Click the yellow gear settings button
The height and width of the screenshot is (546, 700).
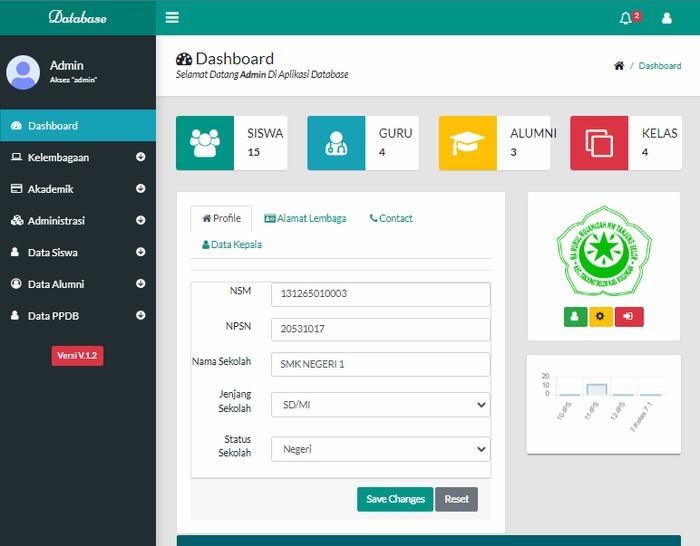coord(601,316)
